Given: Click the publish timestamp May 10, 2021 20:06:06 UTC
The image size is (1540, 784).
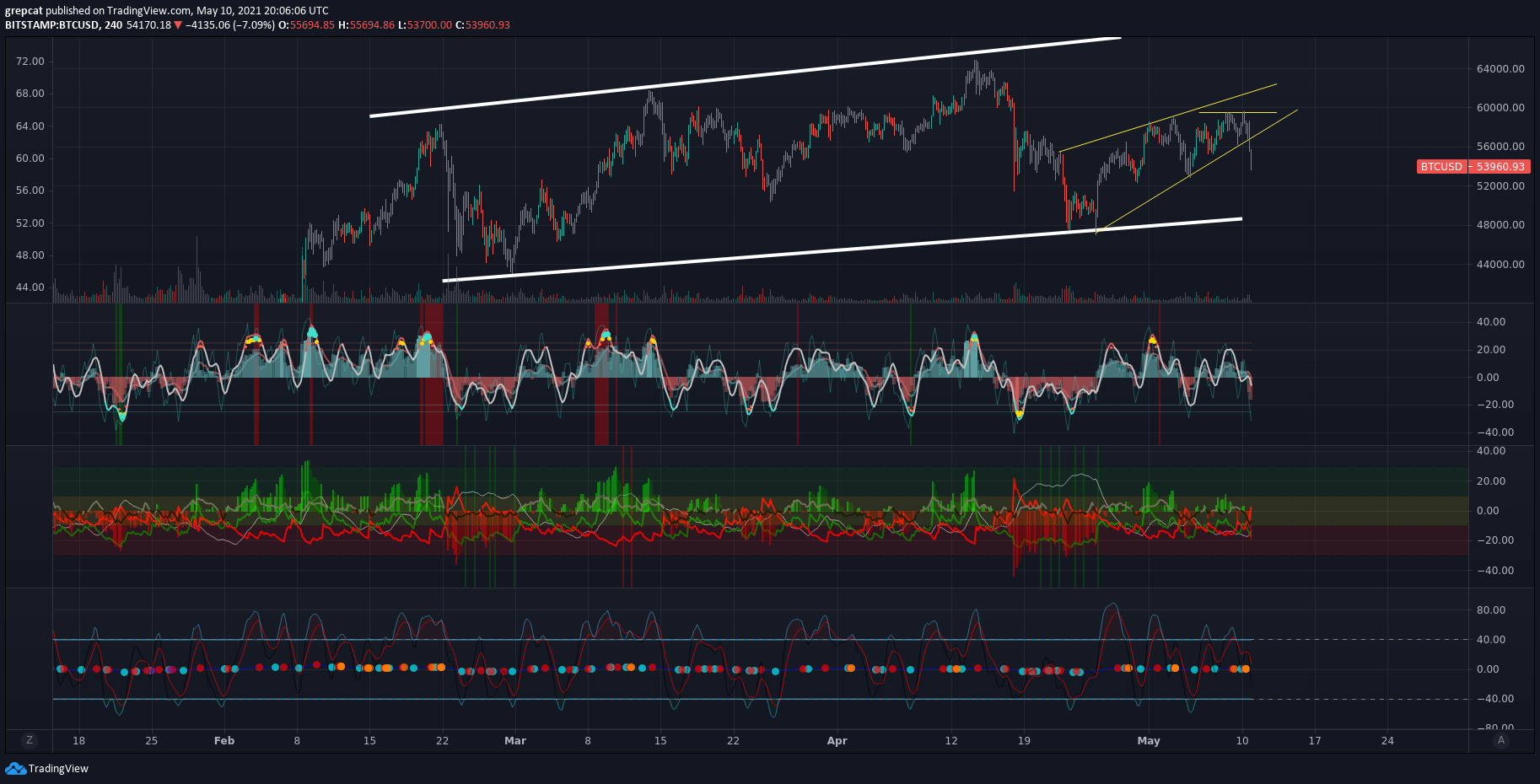Looking at the screenshot, I should [x=262, y=10].
